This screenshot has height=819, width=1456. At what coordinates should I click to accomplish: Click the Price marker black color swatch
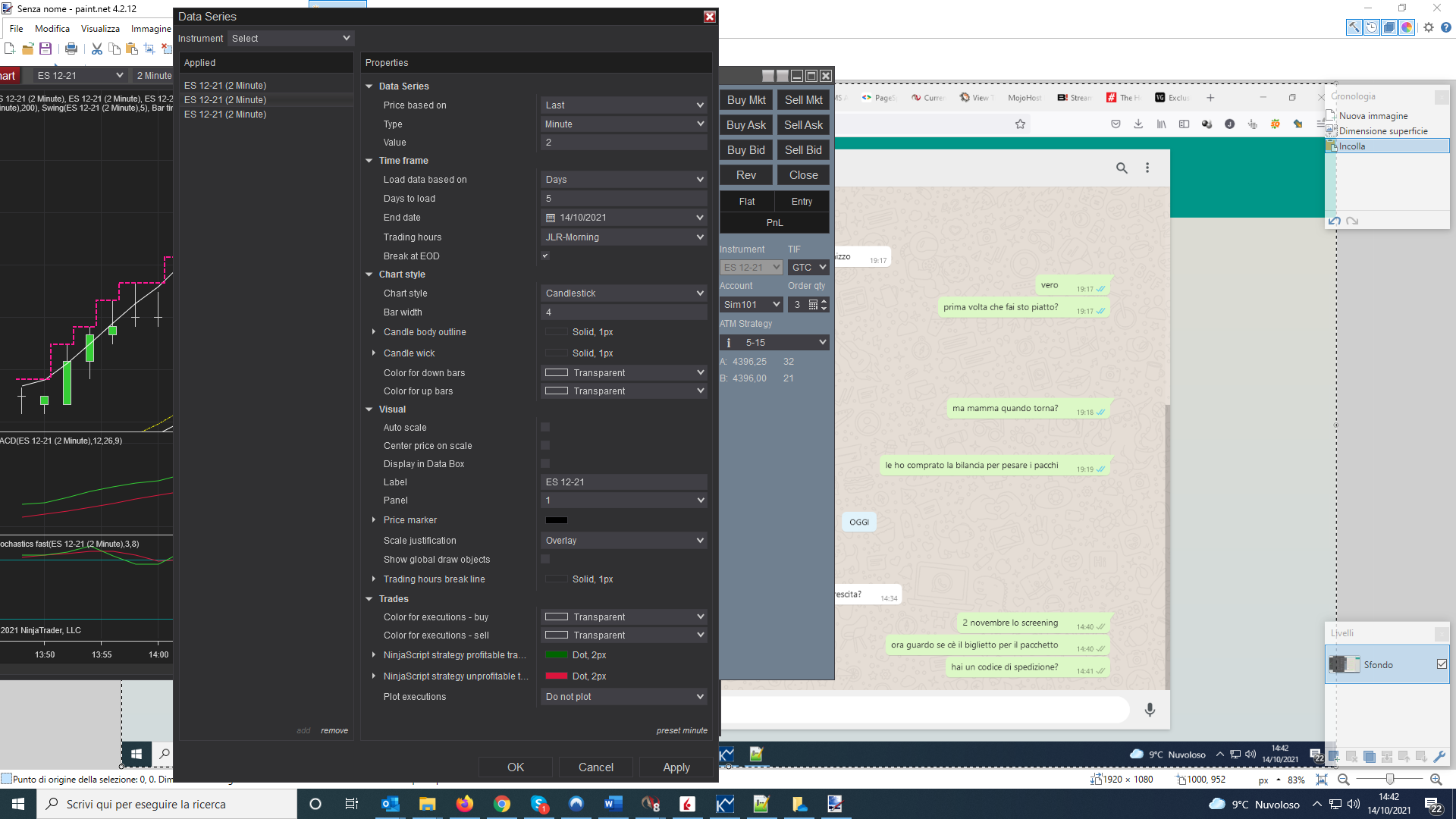click(557, 520)
